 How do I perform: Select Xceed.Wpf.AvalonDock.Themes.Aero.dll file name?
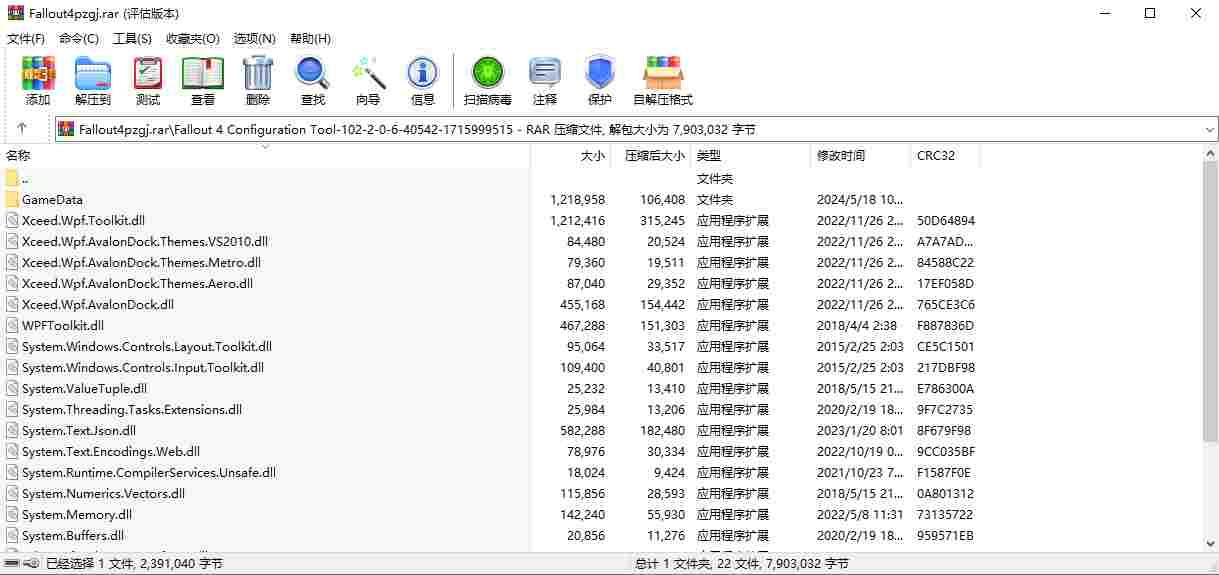pos(137,283)
